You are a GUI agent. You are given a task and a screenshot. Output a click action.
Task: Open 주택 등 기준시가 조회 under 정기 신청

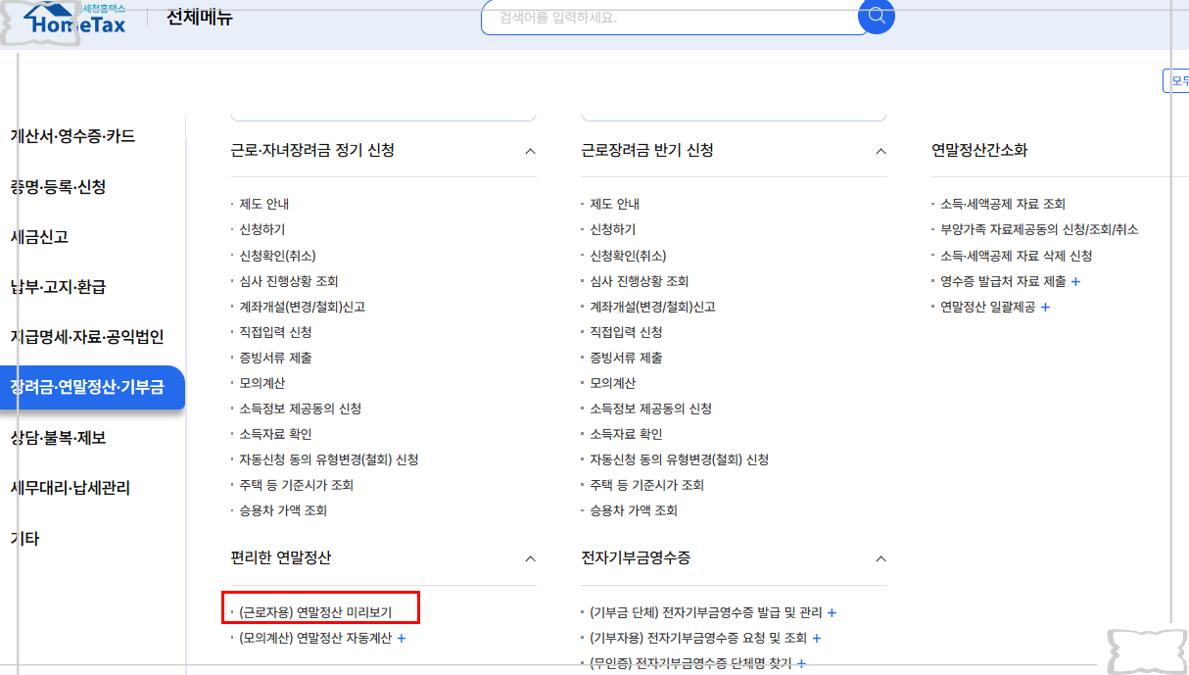296,485
